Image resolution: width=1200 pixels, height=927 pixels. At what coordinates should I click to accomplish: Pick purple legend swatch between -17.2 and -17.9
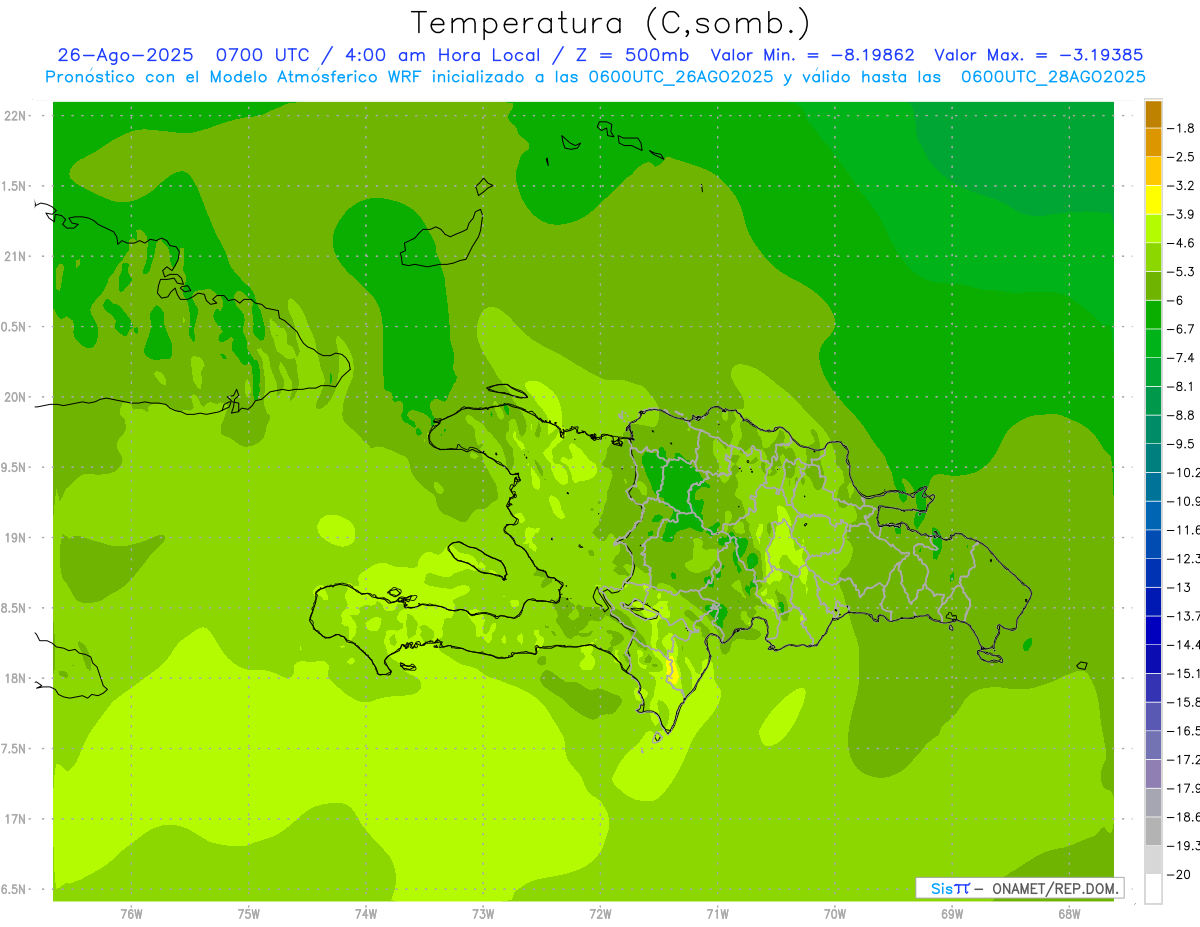[x=1153, y=773]
